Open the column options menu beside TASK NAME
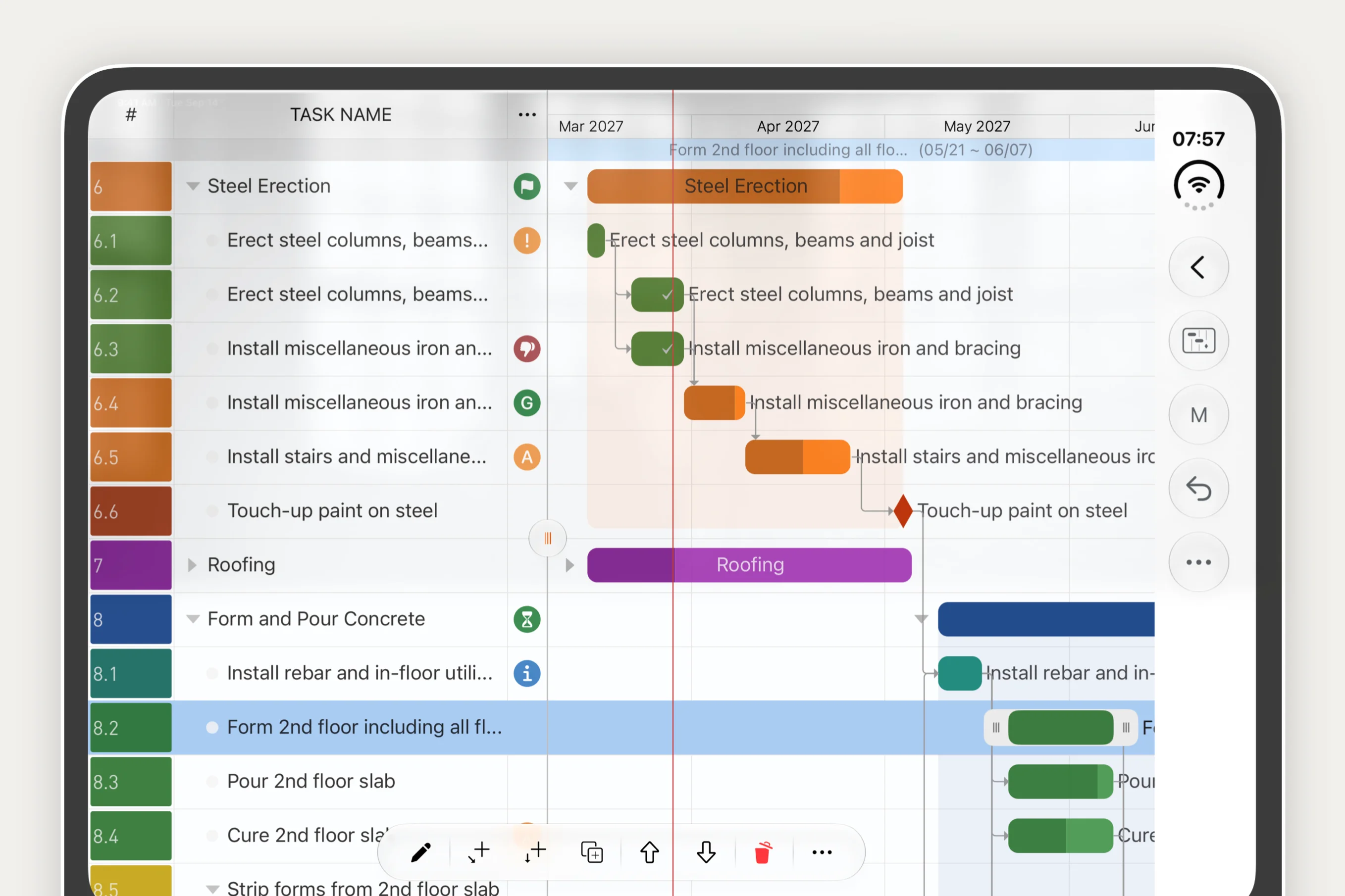 pyautogui.click(x=526, y=115)
